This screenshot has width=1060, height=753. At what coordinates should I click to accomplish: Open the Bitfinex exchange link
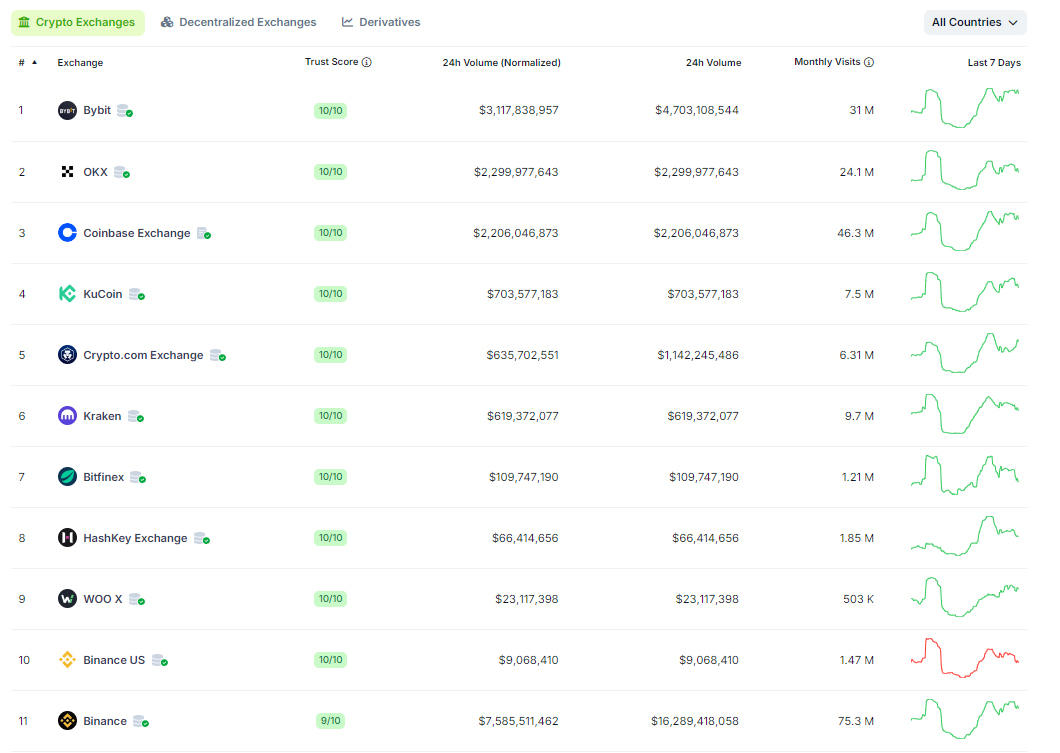[103, 477]
